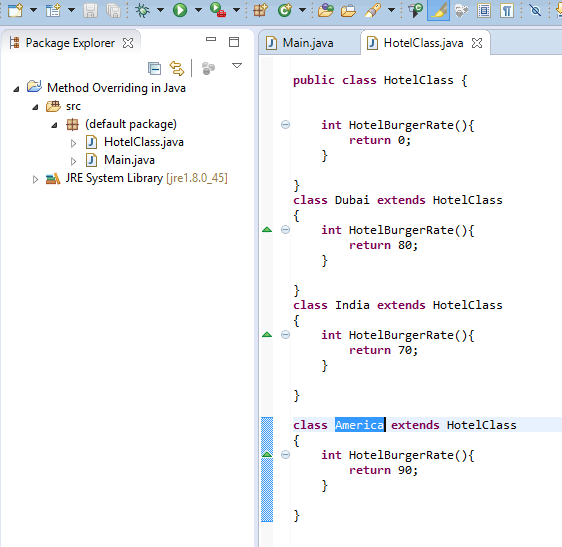The image size is (562, 547).
Task: Click the Run Last Tool external icon
Action: (x=218, y=10)
